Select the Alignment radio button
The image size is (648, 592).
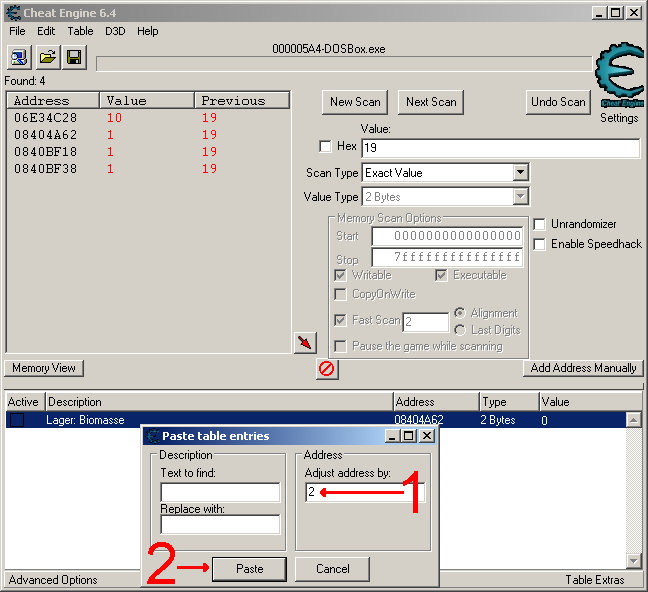point(460,313)
